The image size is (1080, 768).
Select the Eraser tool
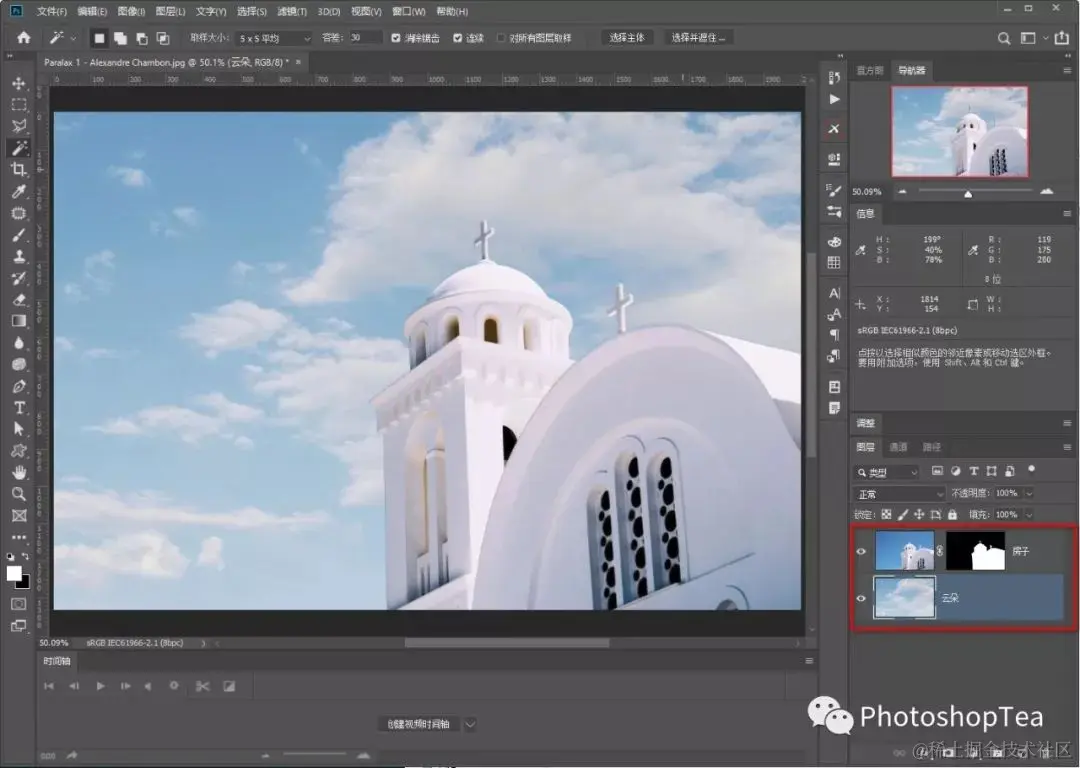[x=19, y=300]
